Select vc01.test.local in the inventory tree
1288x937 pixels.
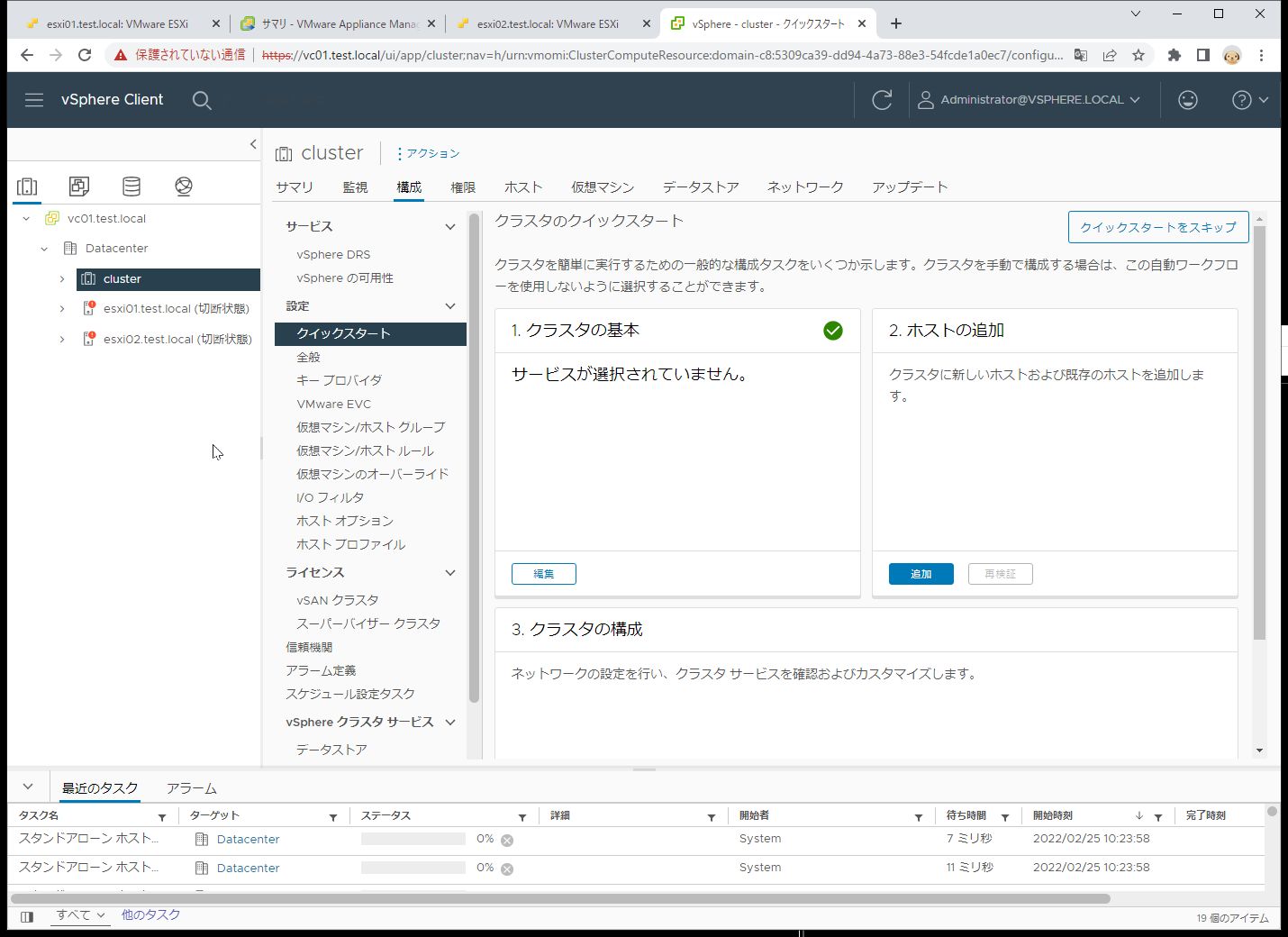pyautogui.click(x=106, y=219)
